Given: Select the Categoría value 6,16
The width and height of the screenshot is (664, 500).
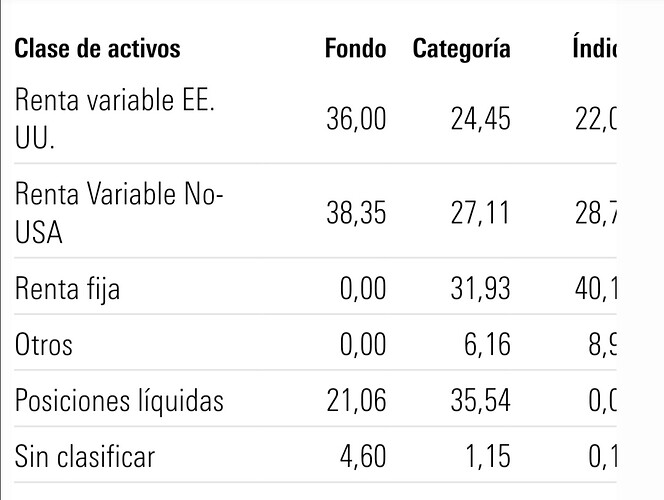Looking at the screenshot, I should pyautogui.click(x=486, y=345).
